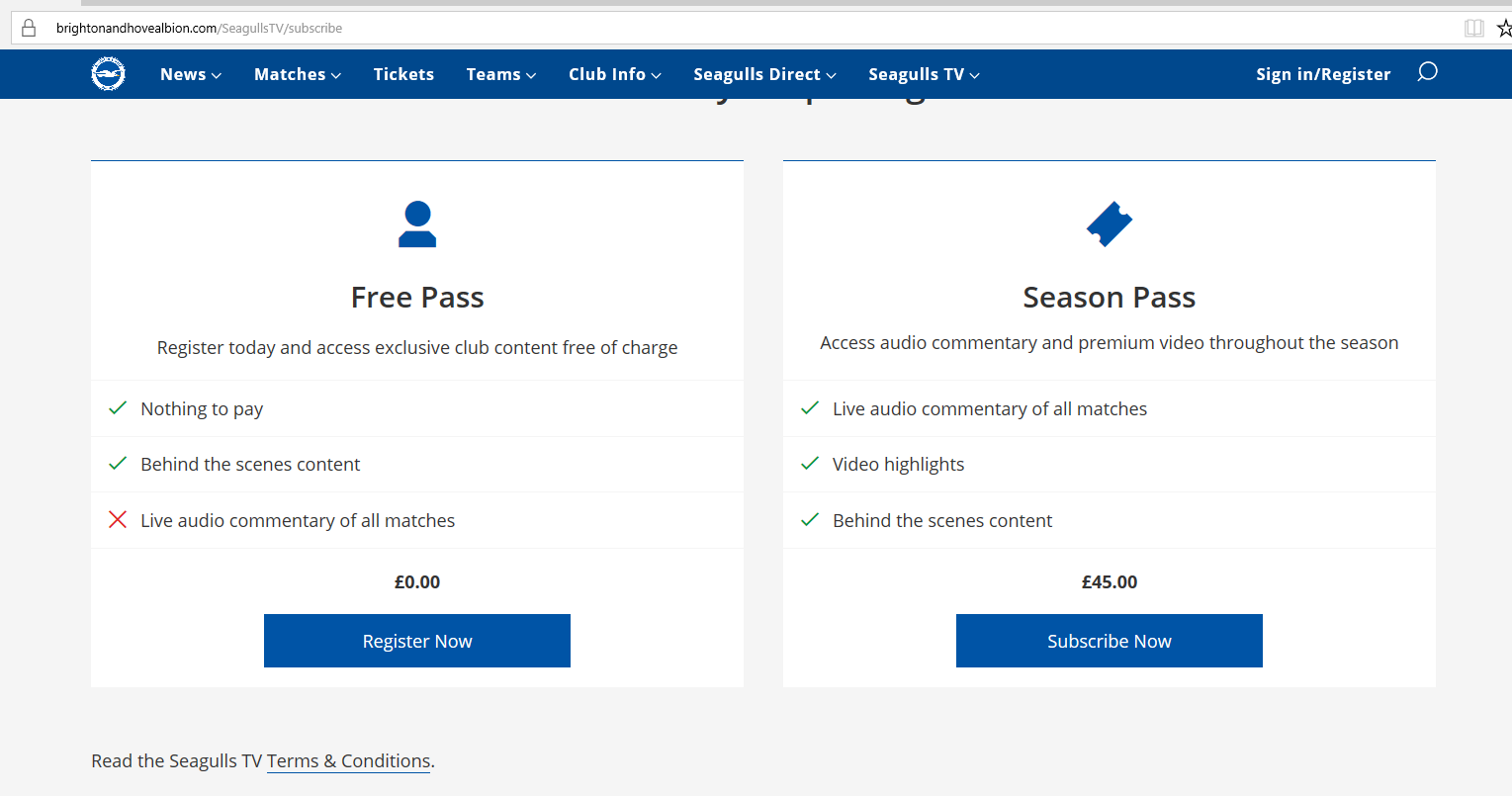Open the Matches menu label
Viewport: 1512px width, 796px height.
(x=290, y=74)
